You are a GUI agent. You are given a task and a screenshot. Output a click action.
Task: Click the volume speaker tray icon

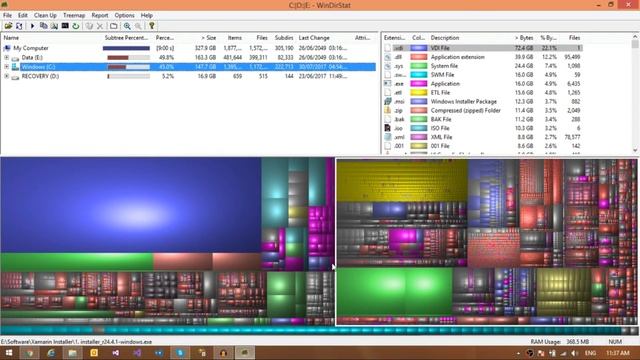point(574,353)
